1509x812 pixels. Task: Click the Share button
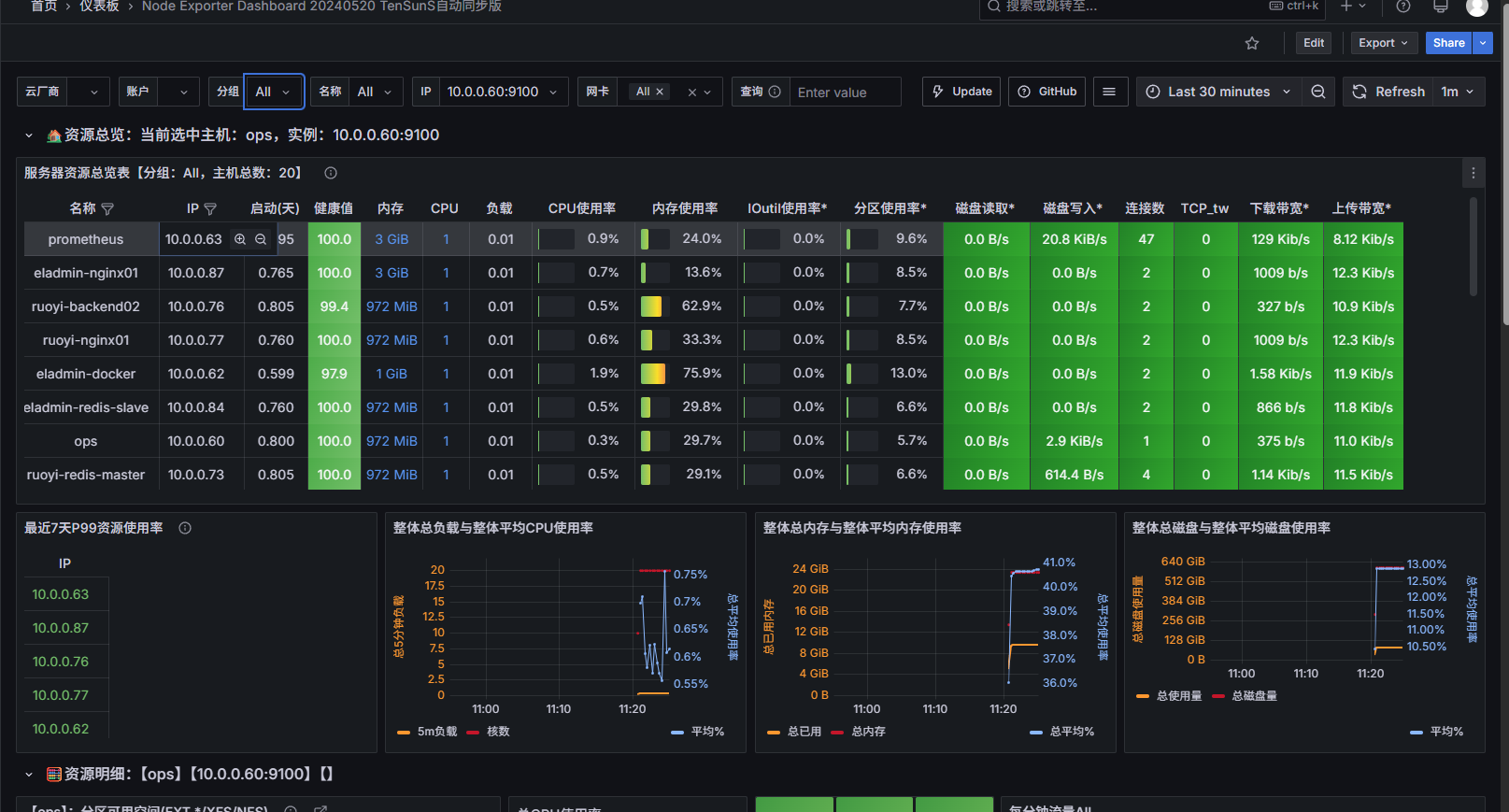click(1448, 43)
